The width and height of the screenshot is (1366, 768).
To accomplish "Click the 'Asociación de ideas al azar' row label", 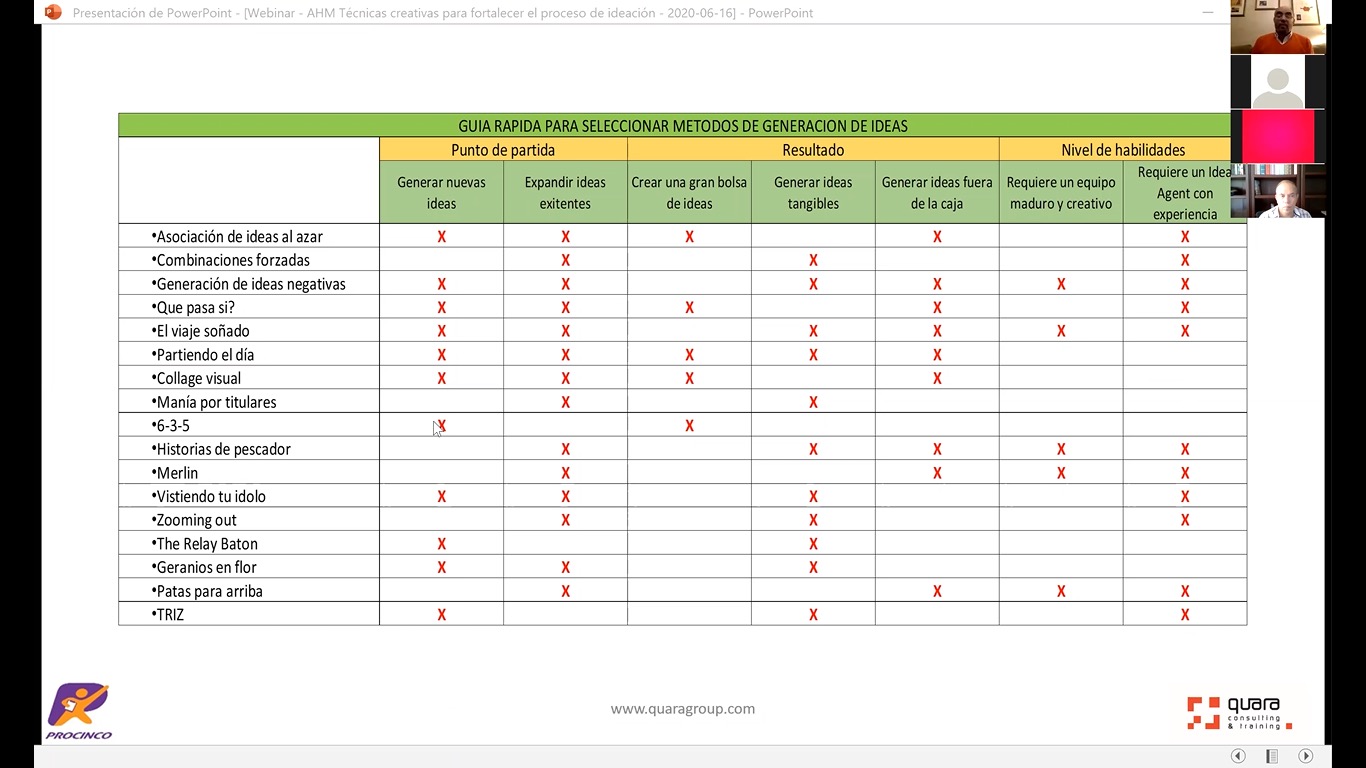I will (x=237, y=237).
